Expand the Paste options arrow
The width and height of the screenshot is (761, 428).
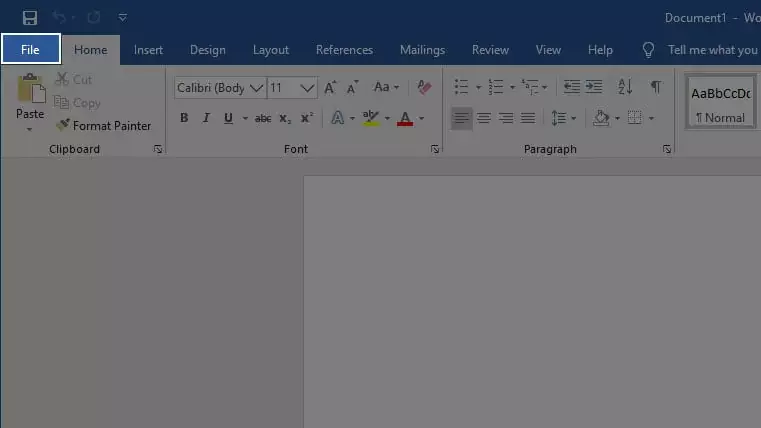coord(30,129)
